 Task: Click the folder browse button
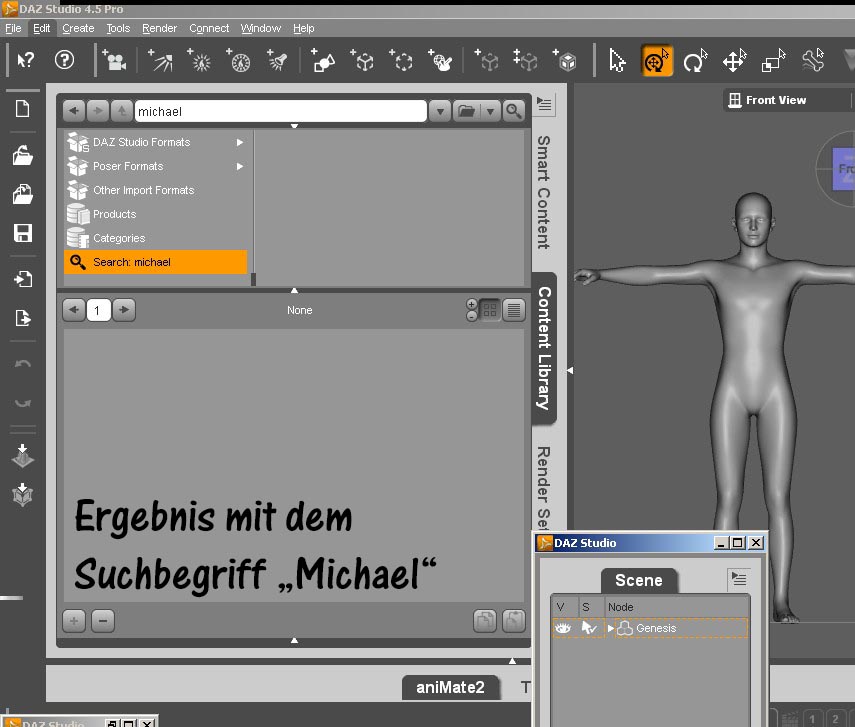click(x=466, y=112)
